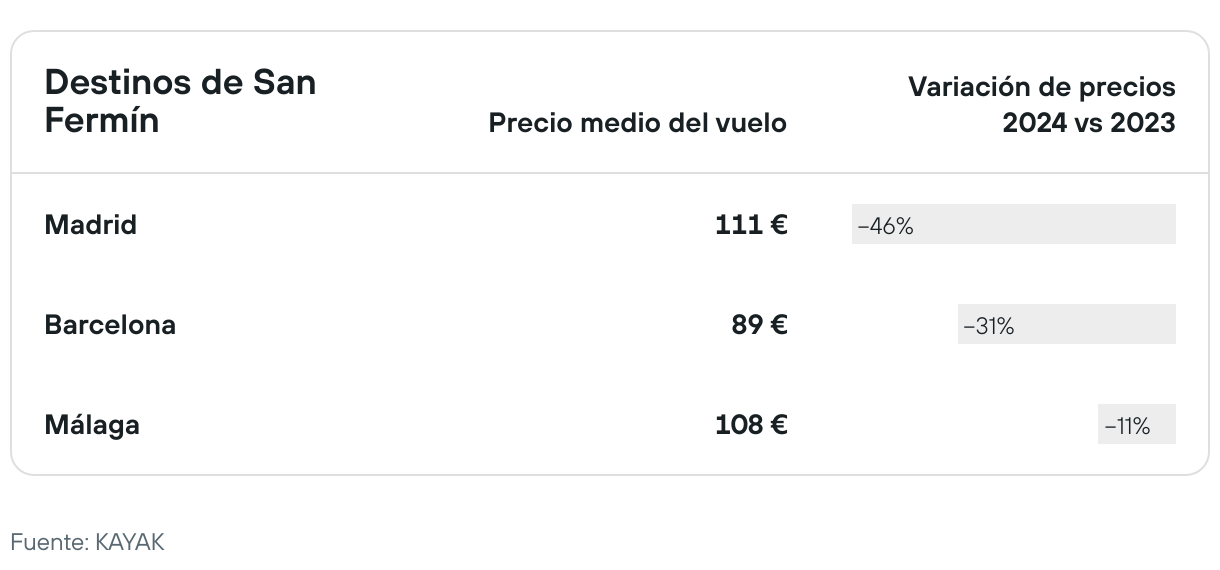The height and width of the screenshot is (570, 1220).
Task: Click Málaga's 108 € average price
Action: click(751, 425)
